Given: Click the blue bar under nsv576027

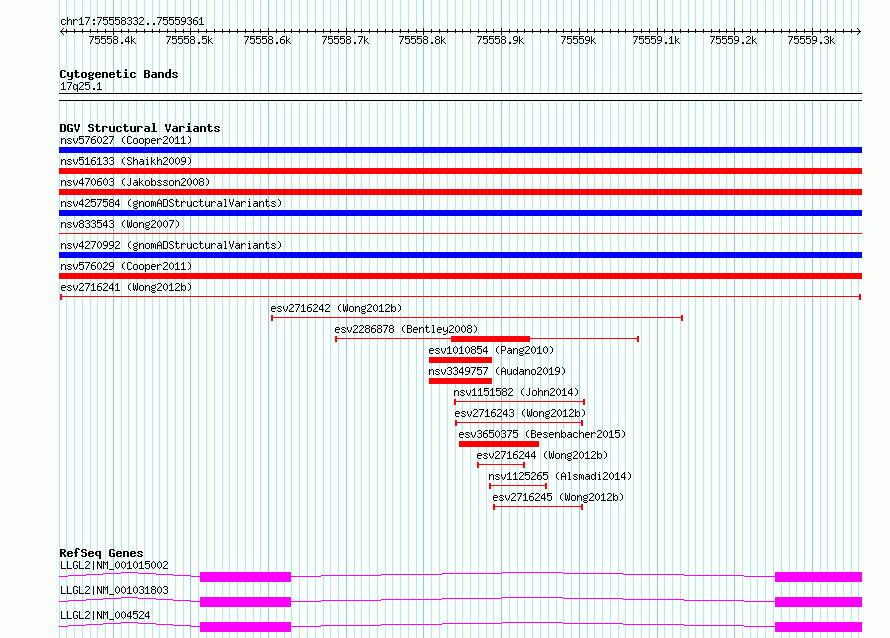Looking at the screenshot, I should pyautogui.click(x=460, y=150).
